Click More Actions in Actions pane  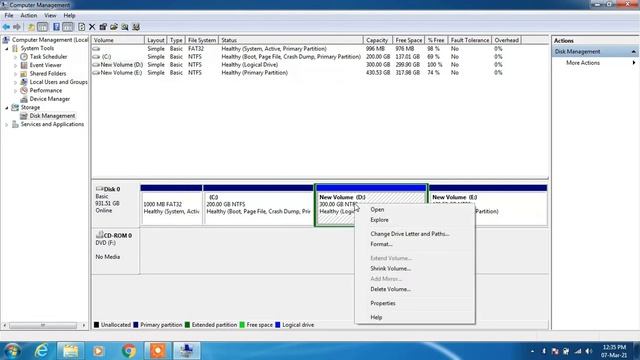583,63
